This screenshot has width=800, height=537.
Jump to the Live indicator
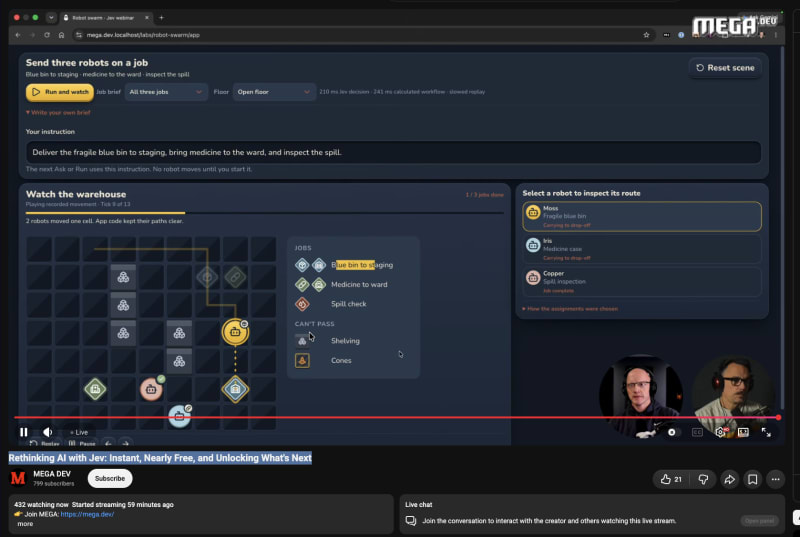click(79, 432)
